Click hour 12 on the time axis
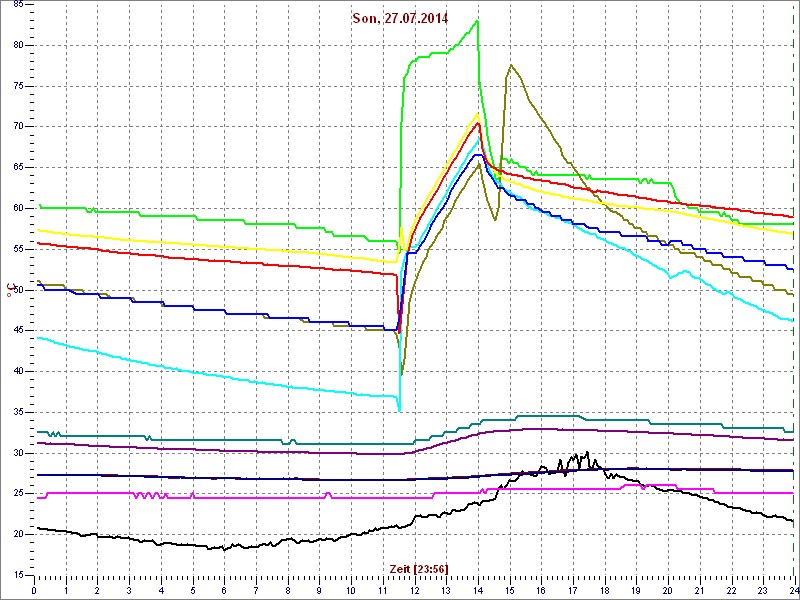 pyautogui.click(x=414, y=589)
